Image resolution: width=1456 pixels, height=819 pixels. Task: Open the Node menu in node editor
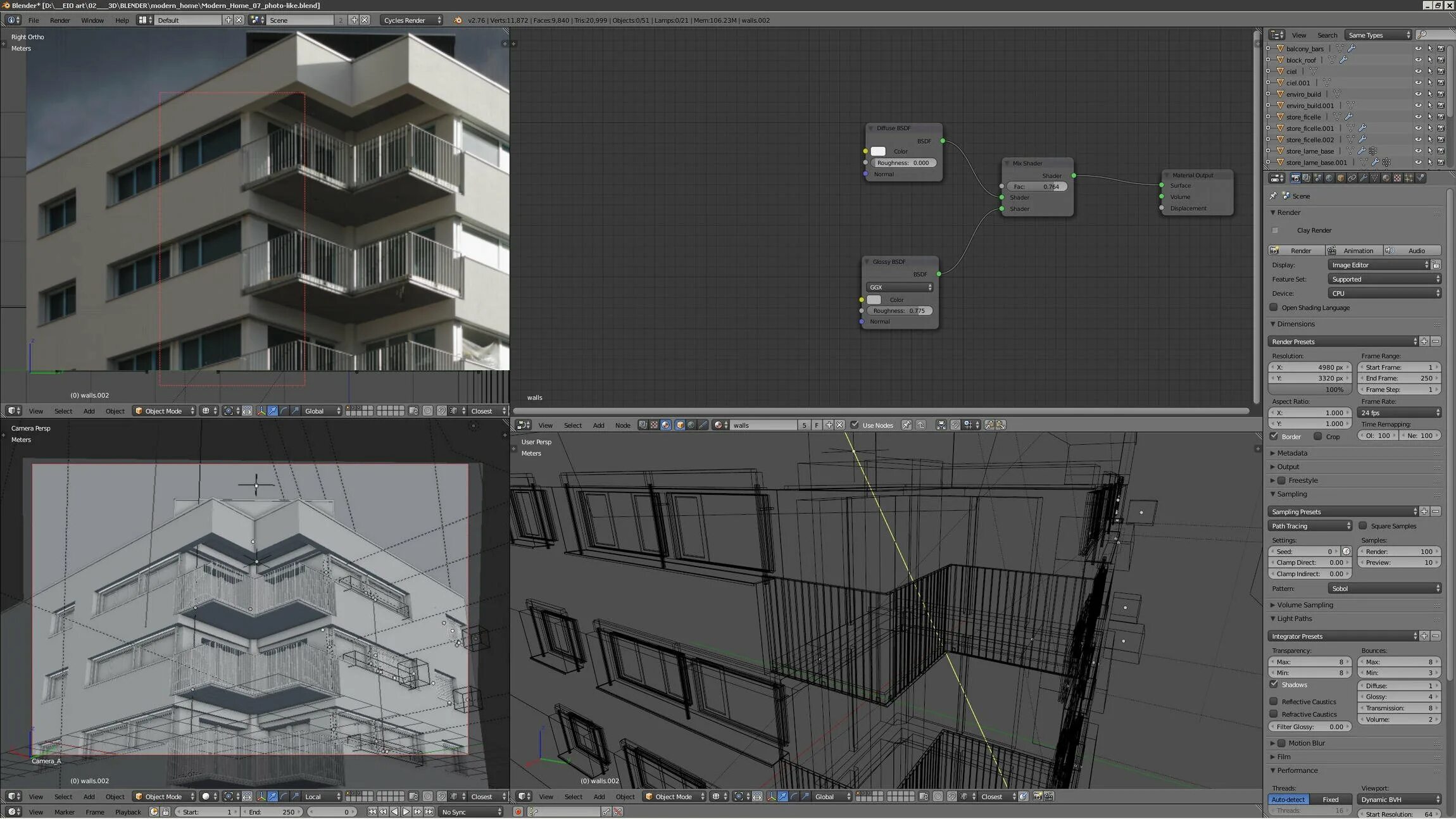(622, 425)
